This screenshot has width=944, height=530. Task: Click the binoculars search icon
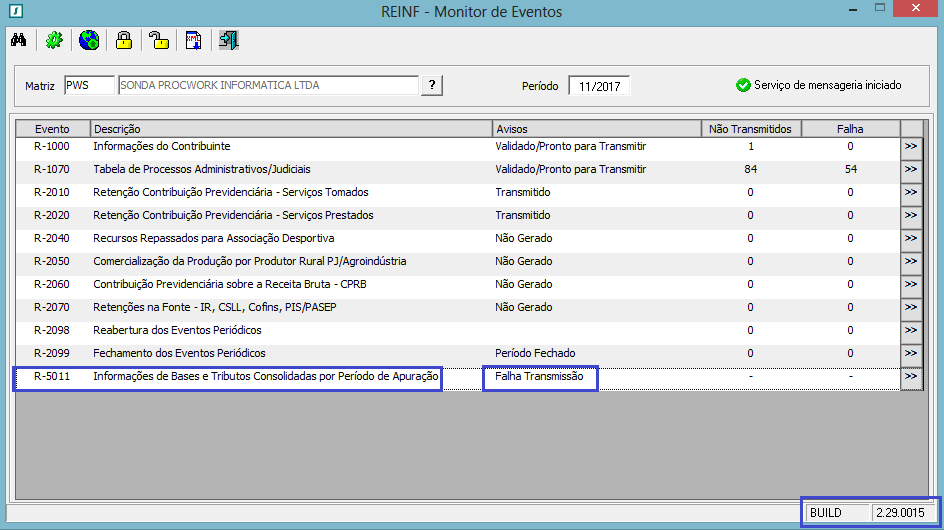[x=19, y=40]
